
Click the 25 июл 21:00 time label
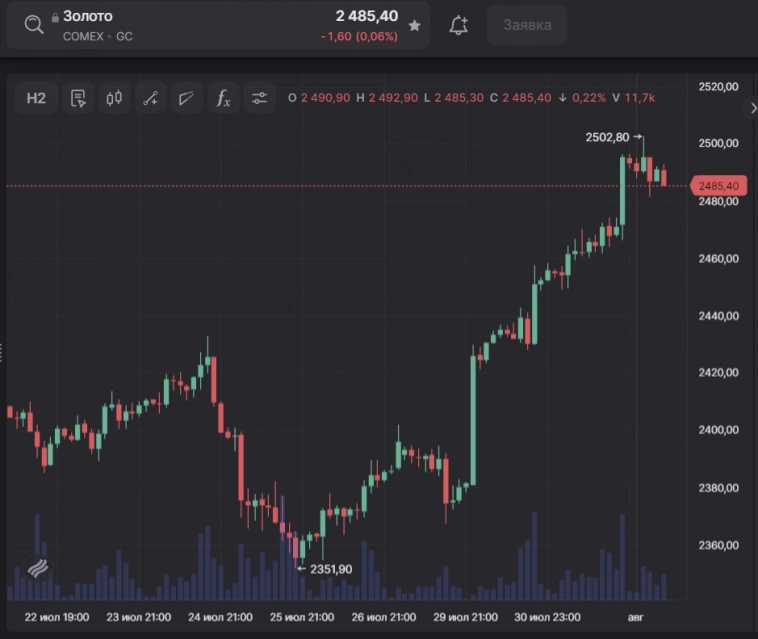pos(302,617)
